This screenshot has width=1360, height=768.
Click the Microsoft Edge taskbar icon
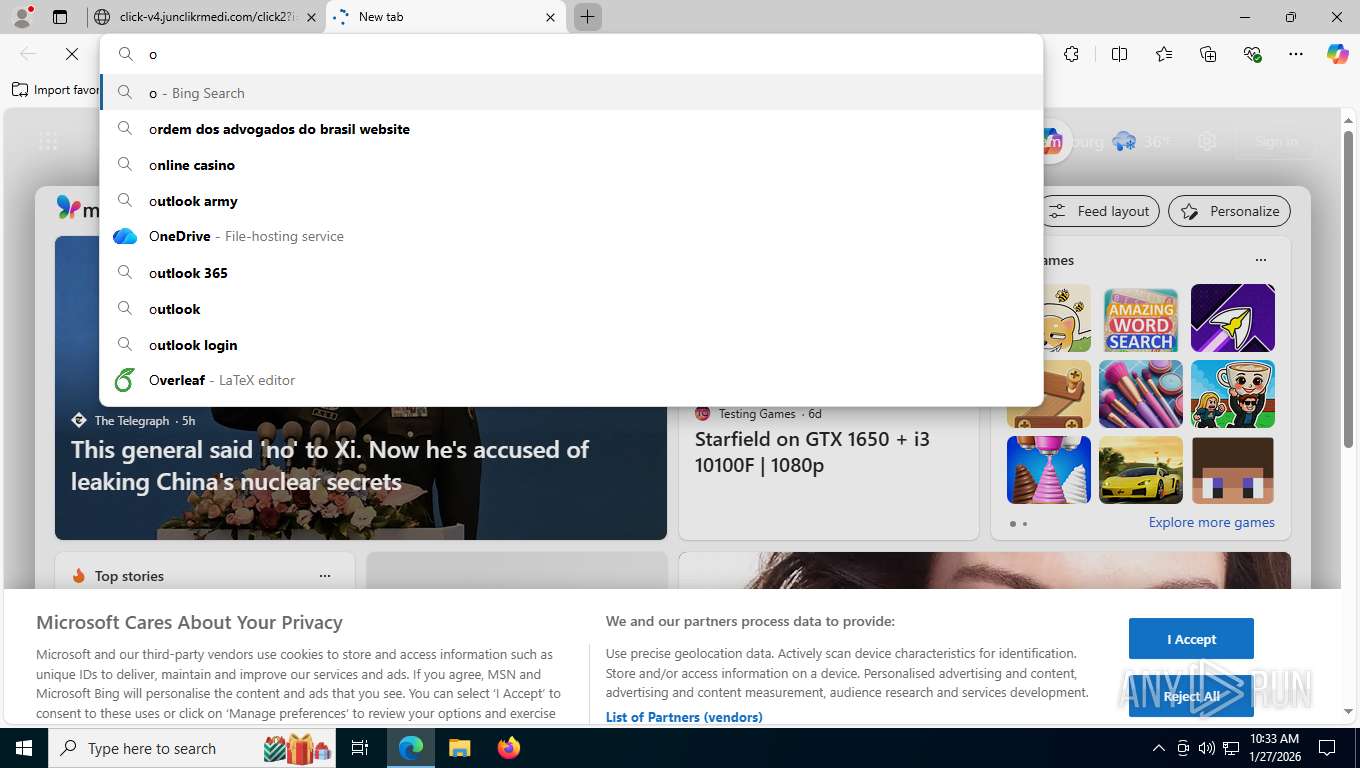410,748
